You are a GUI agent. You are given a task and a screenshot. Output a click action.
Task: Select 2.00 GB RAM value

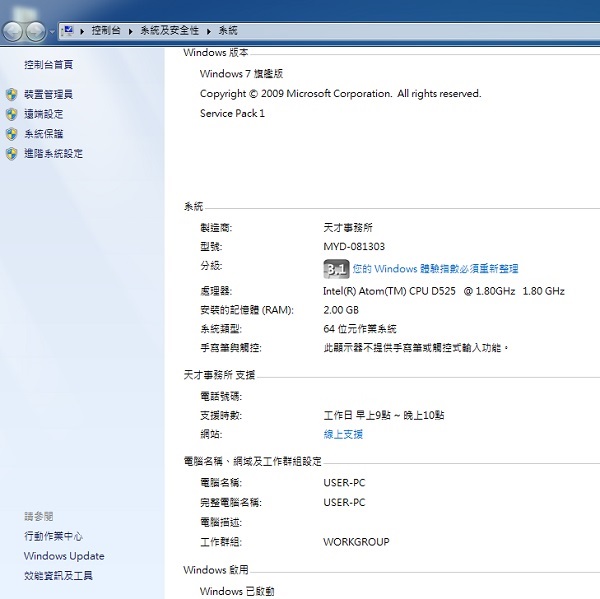pos(341,310)
